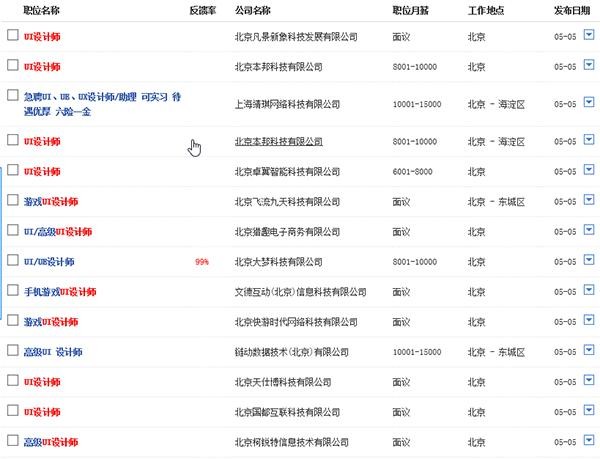600x459 pixels.
Task: Tick the checkbox for 手机游戏UI设计师 row
Action: [x=12, y=290]
